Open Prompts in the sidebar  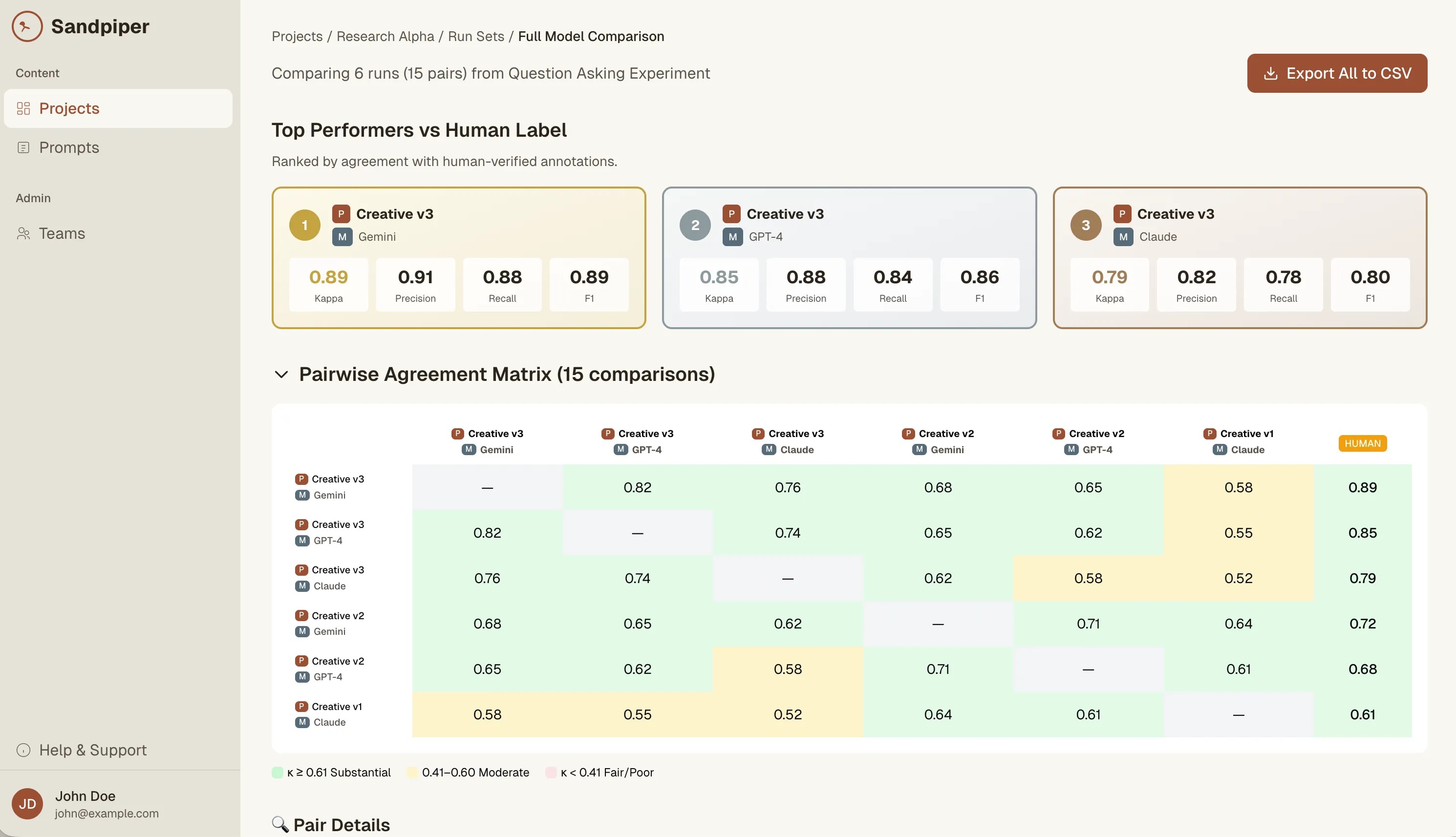pos(118,147)
